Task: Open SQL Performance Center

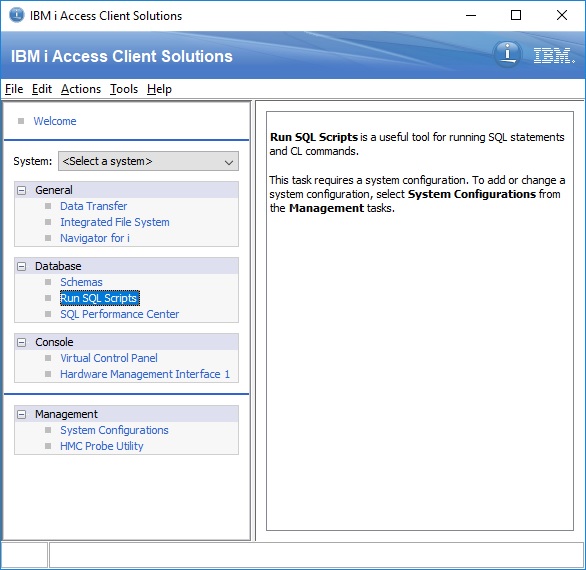Action: pos(120,314)
